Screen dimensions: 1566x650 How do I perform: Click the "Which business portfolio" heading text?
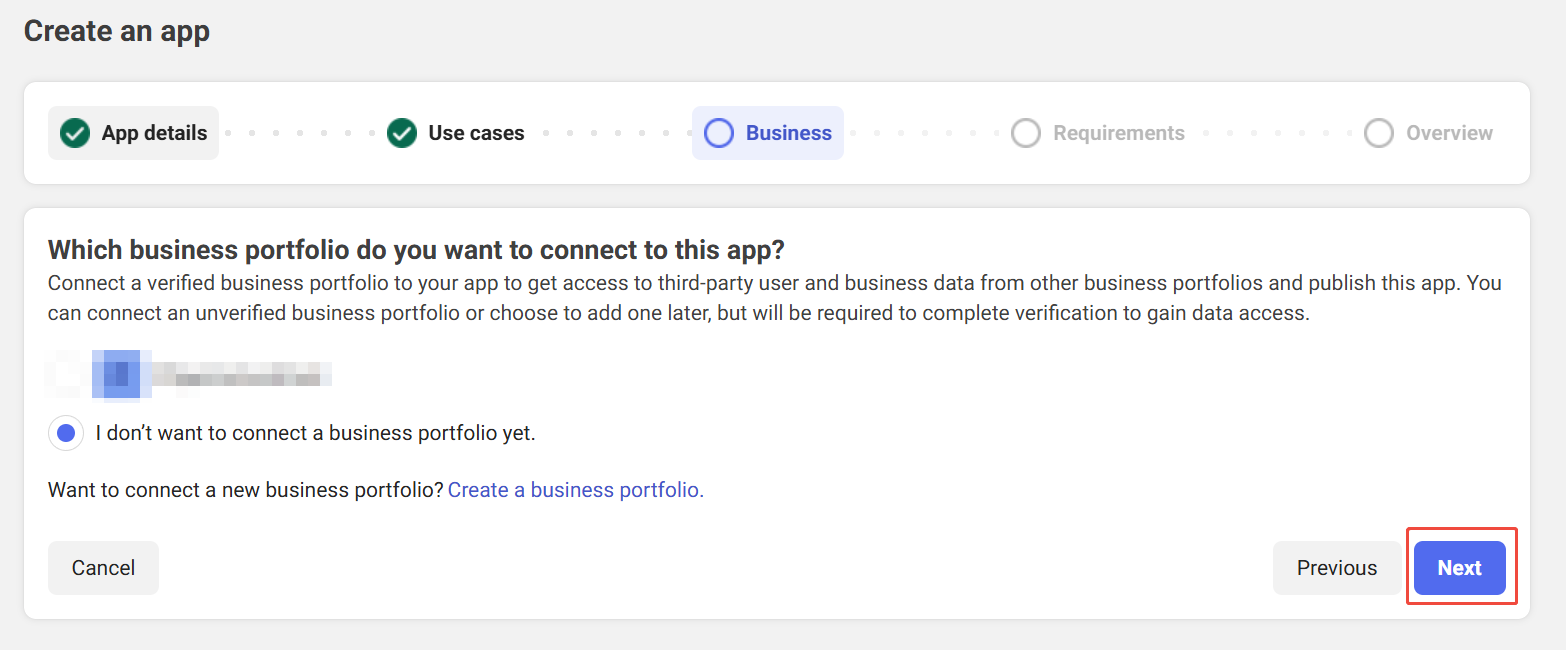417,249
